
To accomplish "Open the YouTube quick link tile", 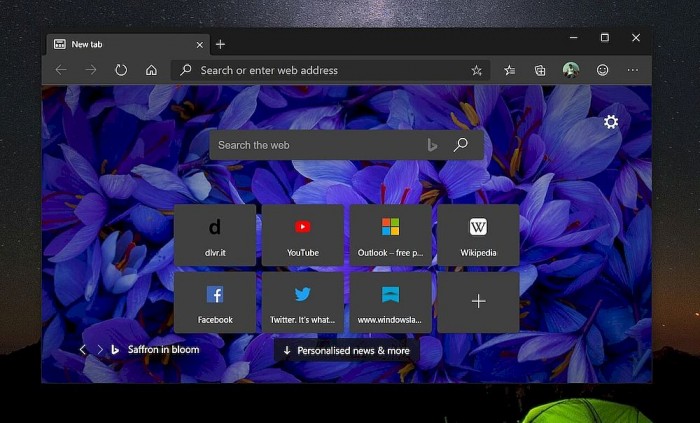I will (302, 235).
